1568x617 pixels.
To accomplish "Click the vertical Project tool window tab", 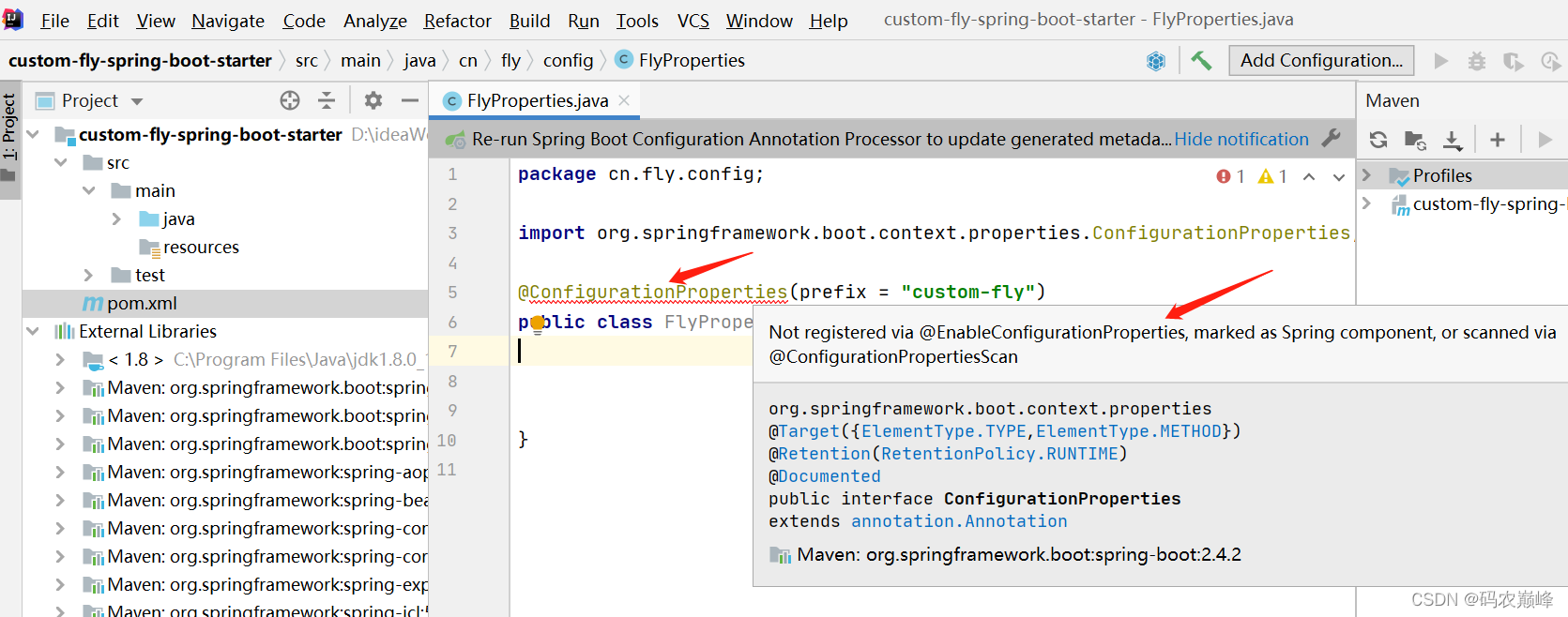I will pyautogui.click(x=10, y=140).
